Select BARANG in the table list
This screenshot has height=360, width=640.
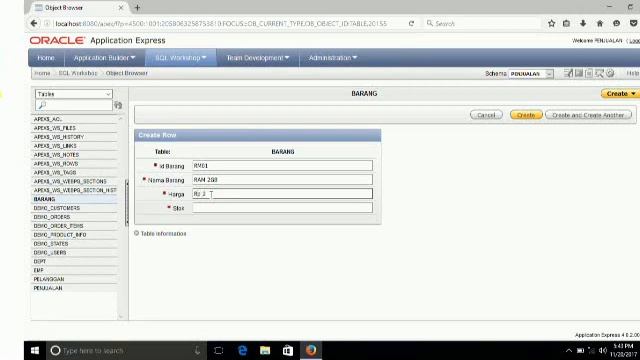click(44, 199)
